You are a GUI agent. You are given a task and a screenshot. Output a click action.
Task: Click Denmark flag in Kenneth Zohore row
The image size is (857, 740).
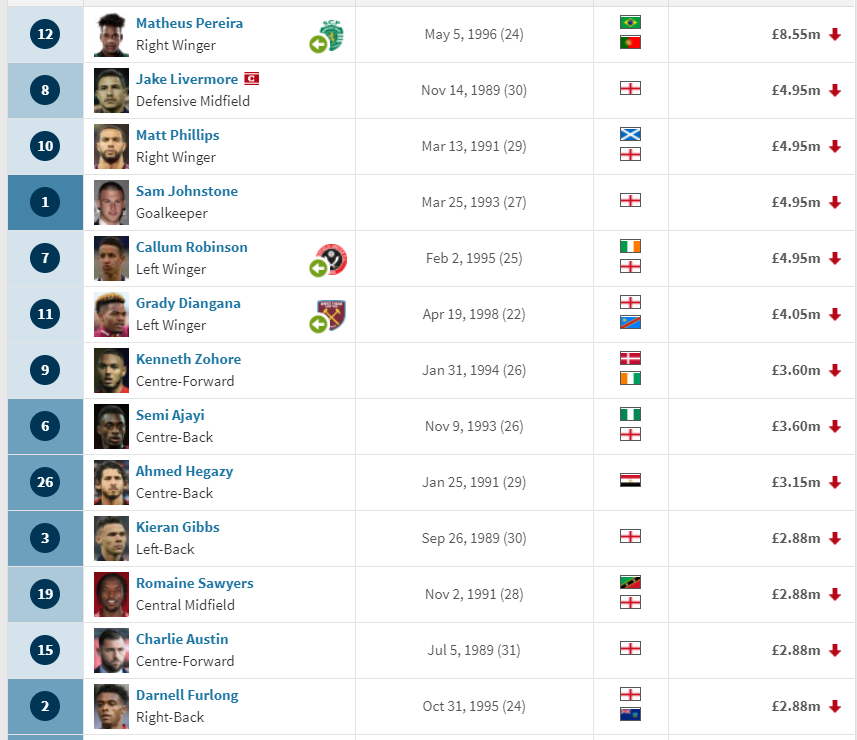[630, 359]
